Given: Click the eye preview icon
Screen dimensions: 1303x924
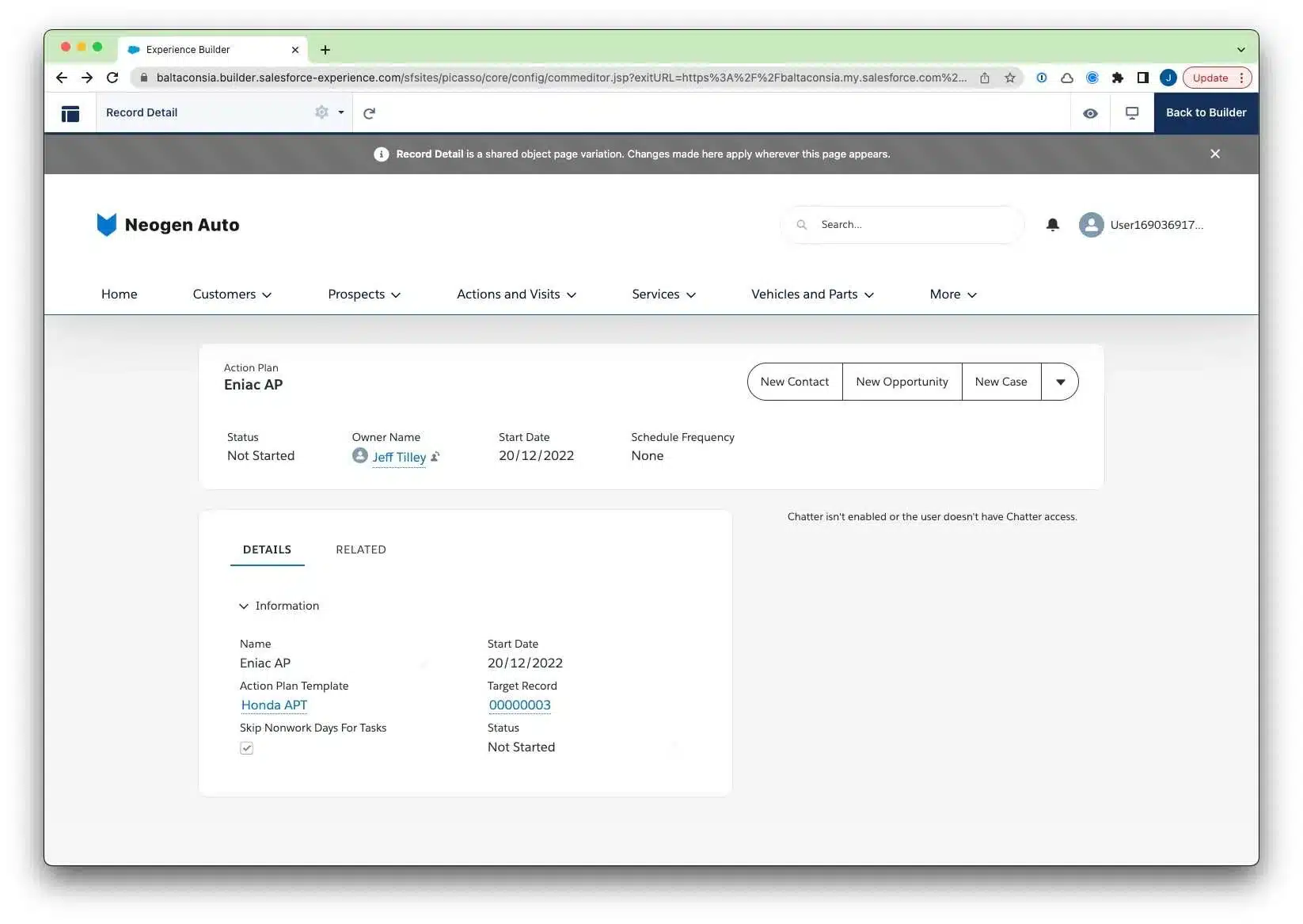Looking at the screenshot, I should 1090,113.
